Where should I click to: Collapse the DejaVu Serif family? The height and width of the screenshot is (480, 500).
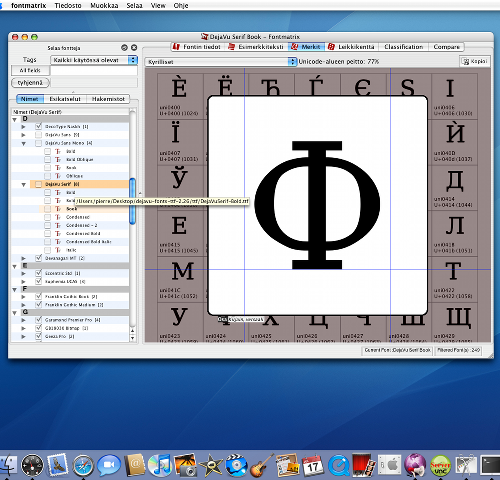click(x=24, y=184)
